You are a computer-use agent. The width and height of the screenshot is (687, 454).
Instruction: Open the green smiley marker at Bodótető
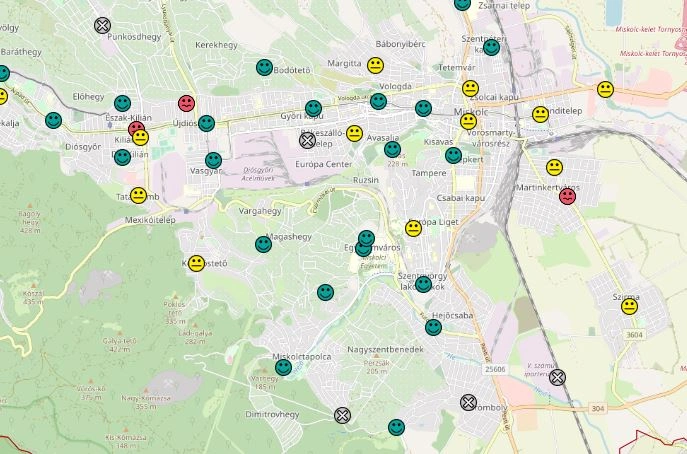(x=264, y=68)
